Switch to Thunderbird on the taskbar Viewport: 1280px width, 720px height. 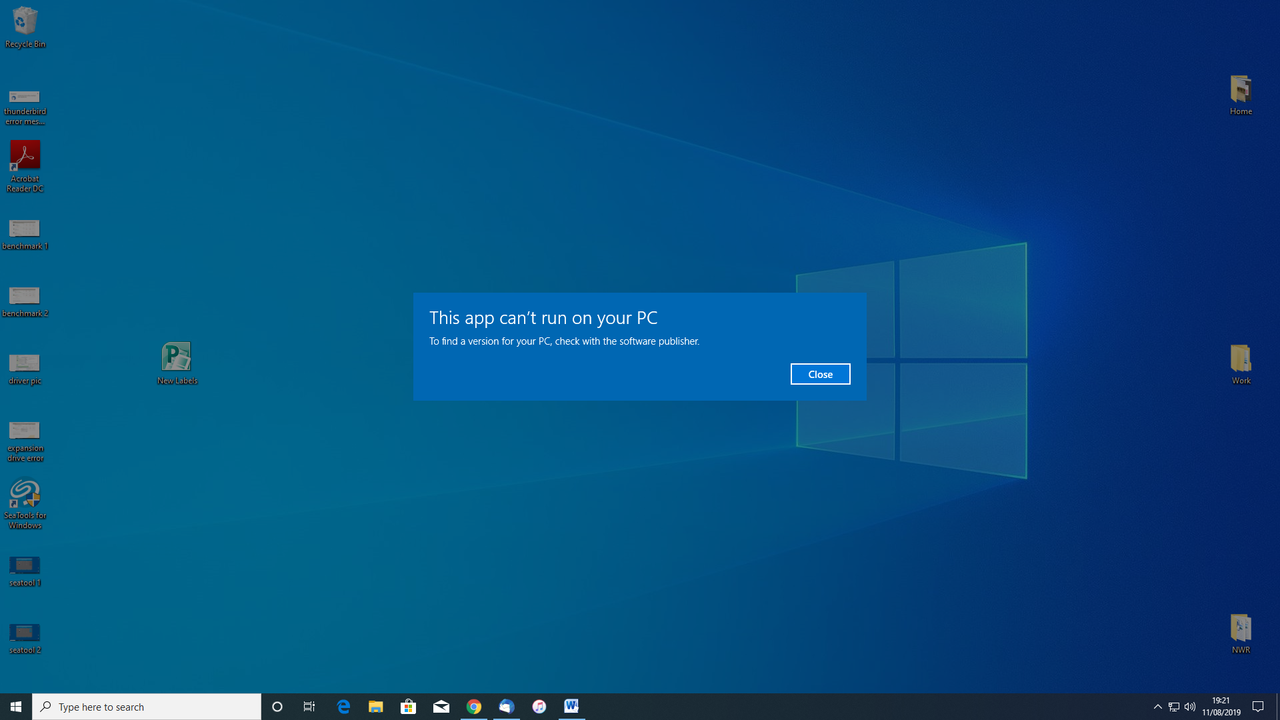506,707
